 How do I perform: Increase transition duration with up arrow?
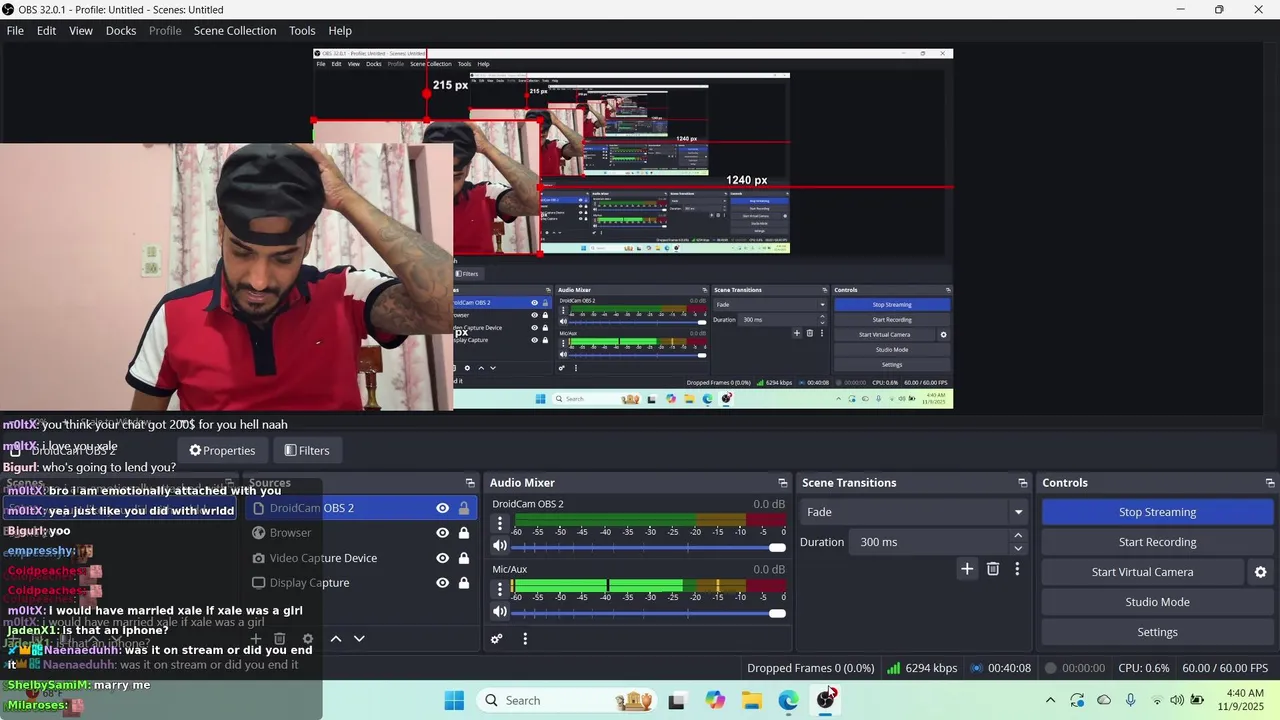1018,536
